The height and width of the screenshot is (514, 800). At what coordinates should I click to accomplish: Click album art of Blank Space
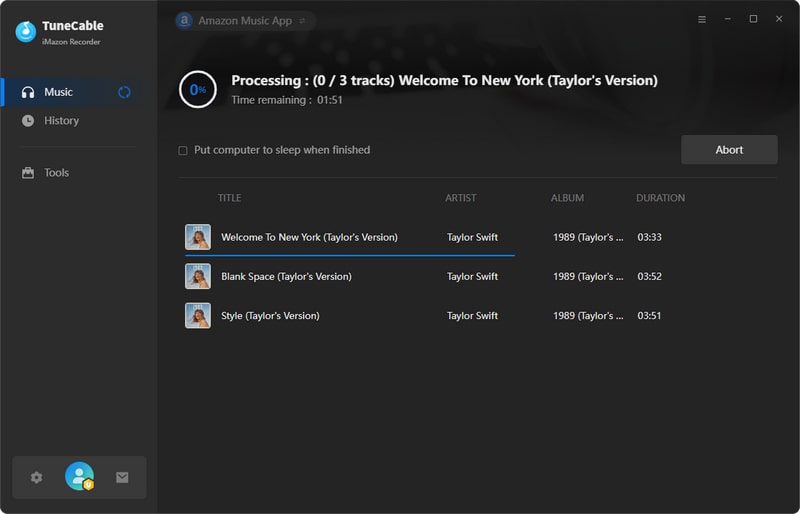point(198,277)
